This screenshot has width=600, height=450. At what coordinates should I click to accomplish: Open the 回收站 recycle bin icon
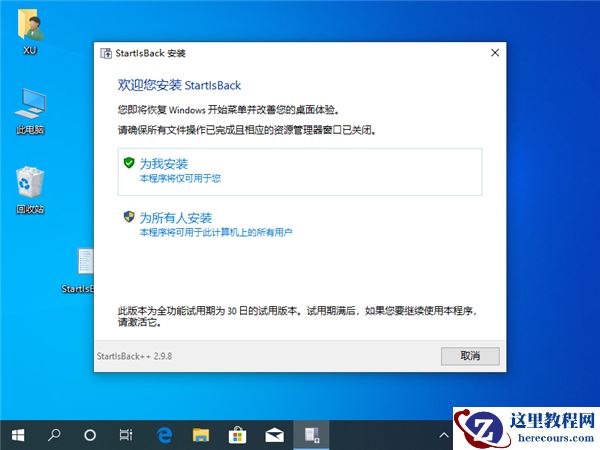click(30, 190)
